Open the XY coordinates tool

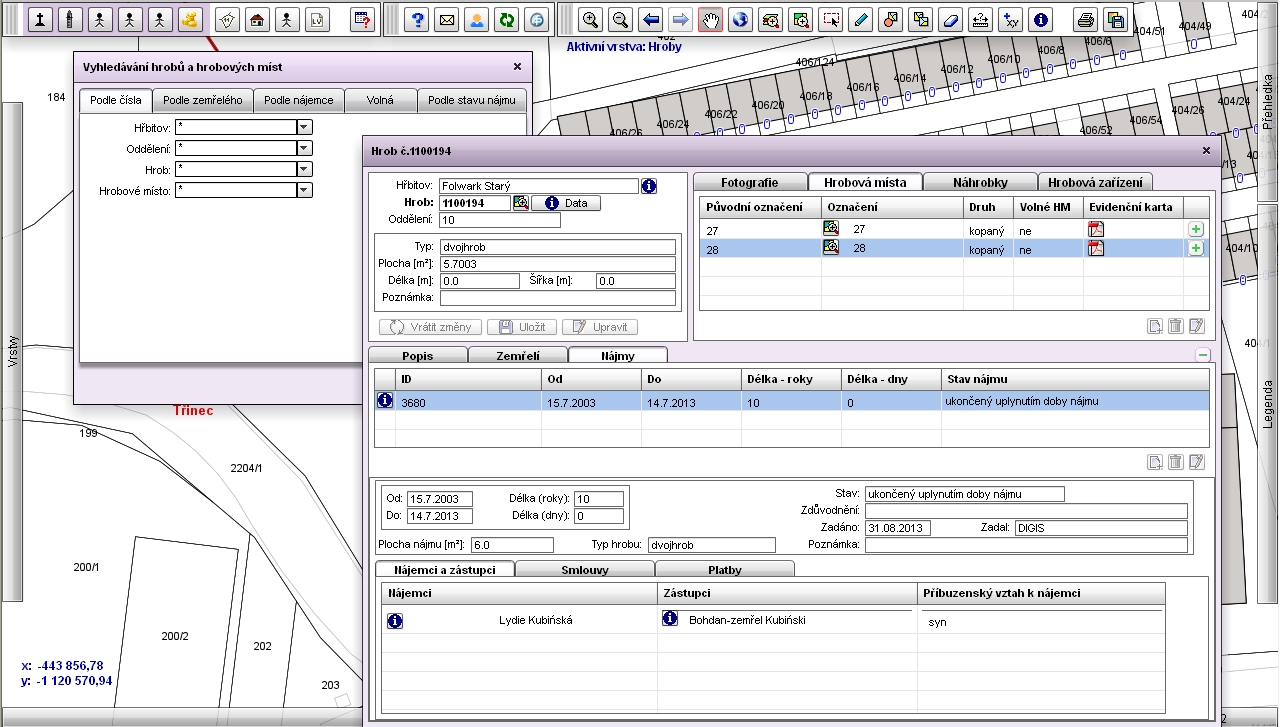pos(1011,20)
